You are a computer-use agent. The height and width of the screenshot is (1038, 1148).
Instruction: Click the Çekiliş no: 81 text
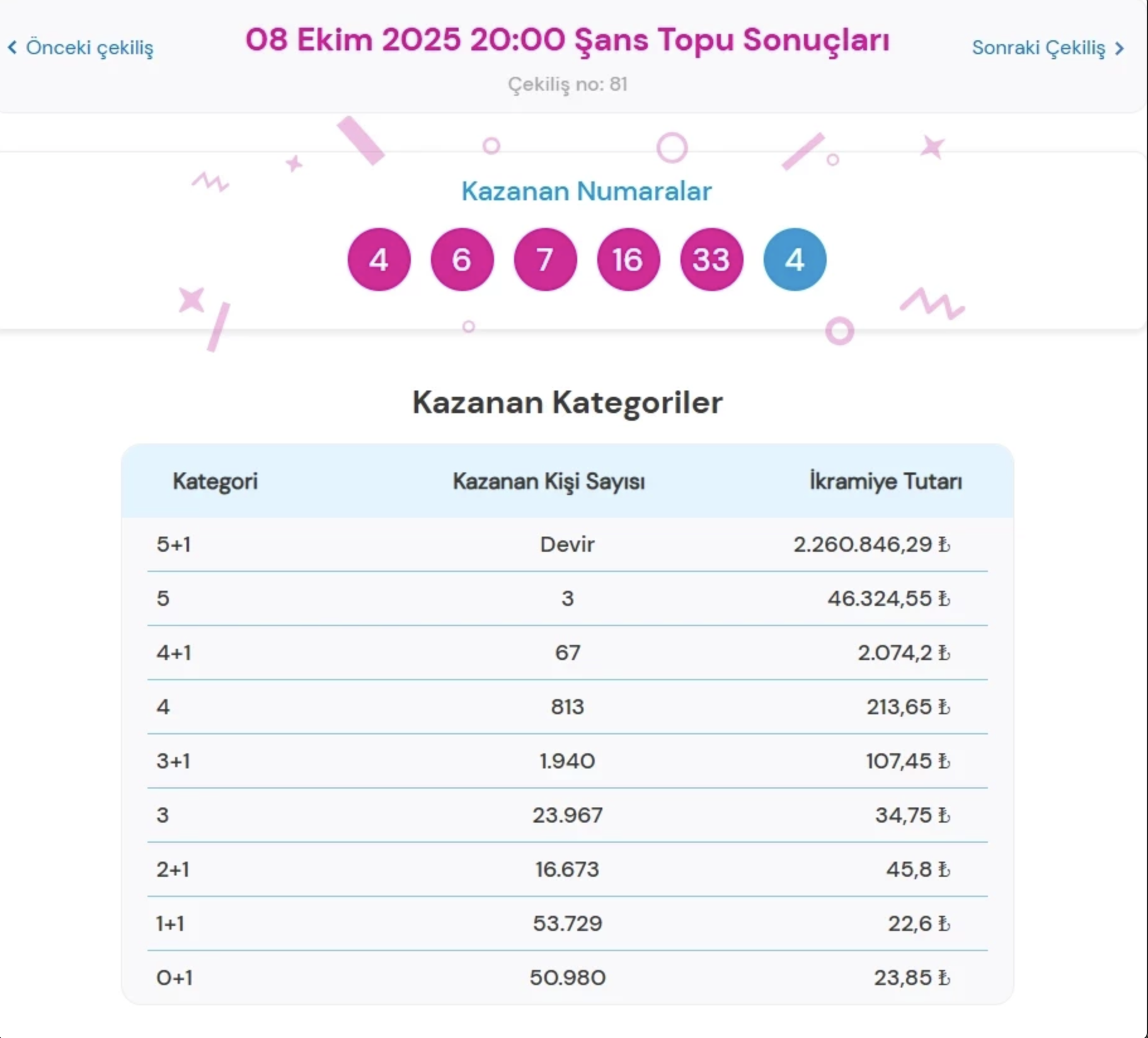pyautogui.click(x=567, y=84)
